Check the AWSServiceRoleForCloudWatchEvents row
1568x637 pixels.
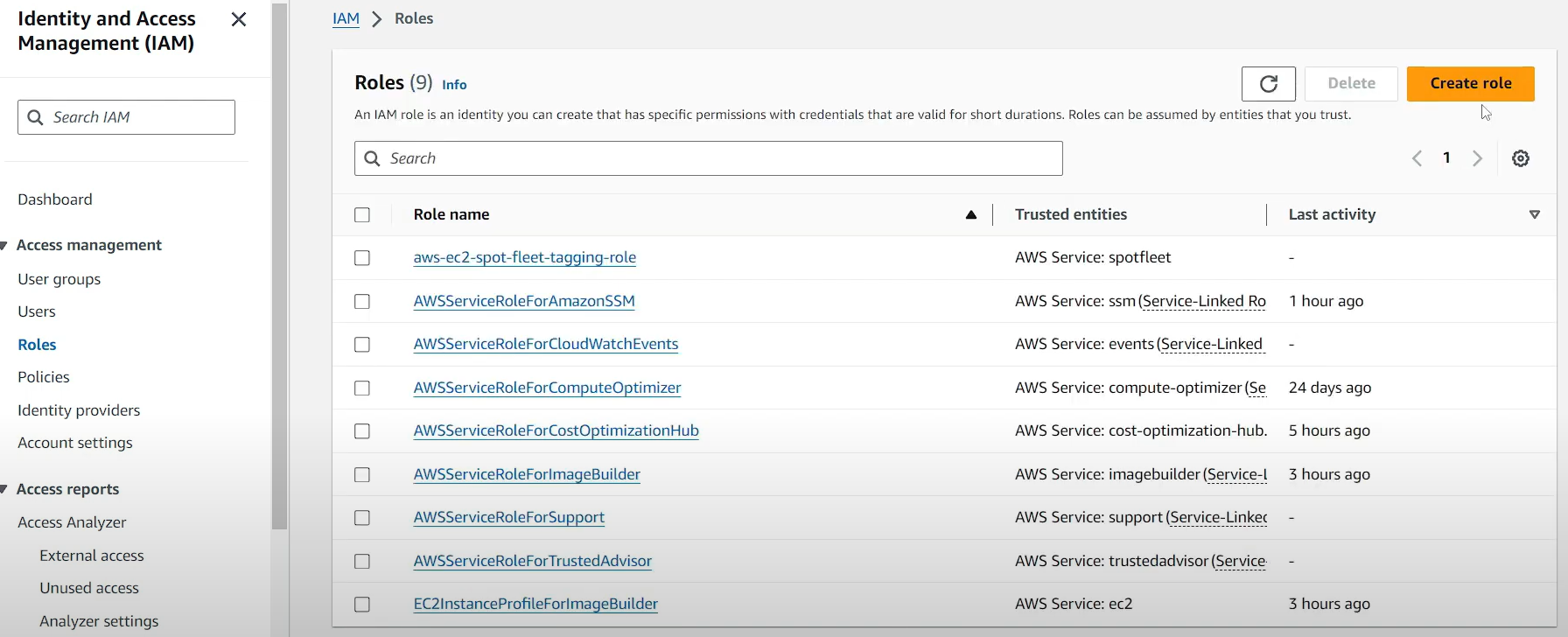click(x=362, y=345)
